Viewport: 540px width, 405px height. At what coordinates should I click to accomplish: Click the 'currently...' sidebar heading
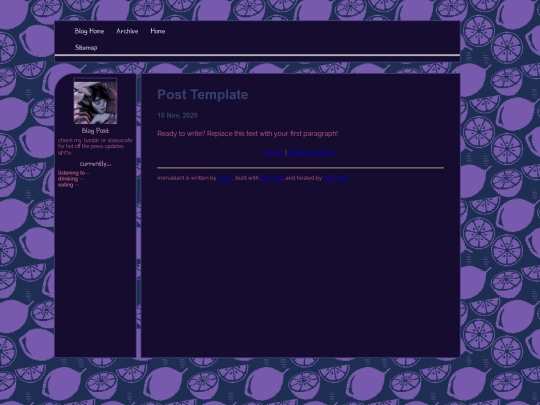click(95, 164)
